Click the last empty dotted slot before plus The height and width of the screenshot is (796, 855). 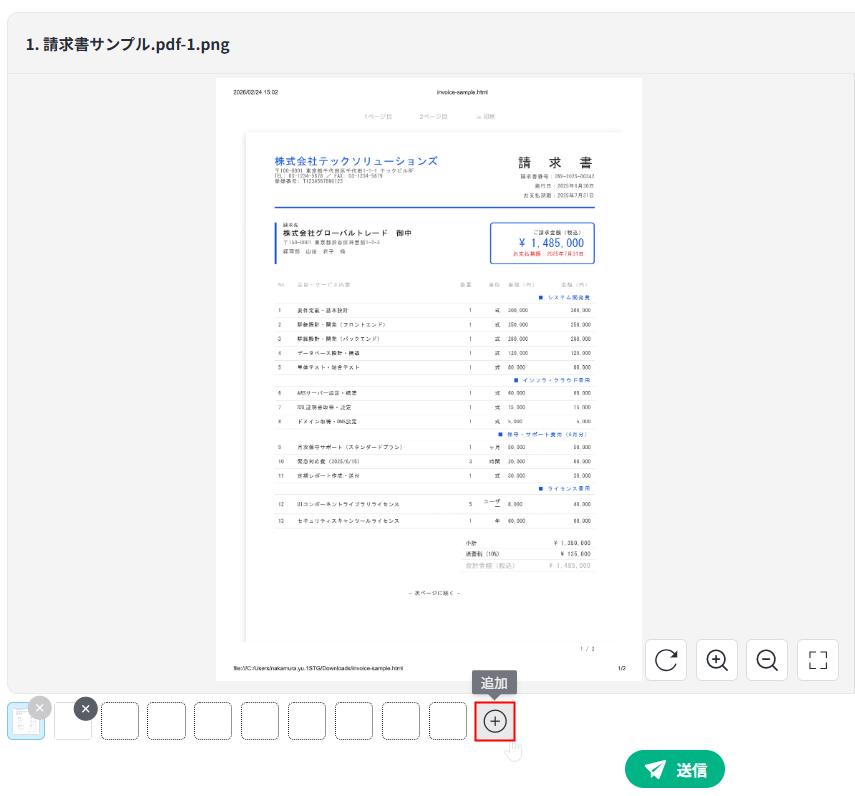448,721
